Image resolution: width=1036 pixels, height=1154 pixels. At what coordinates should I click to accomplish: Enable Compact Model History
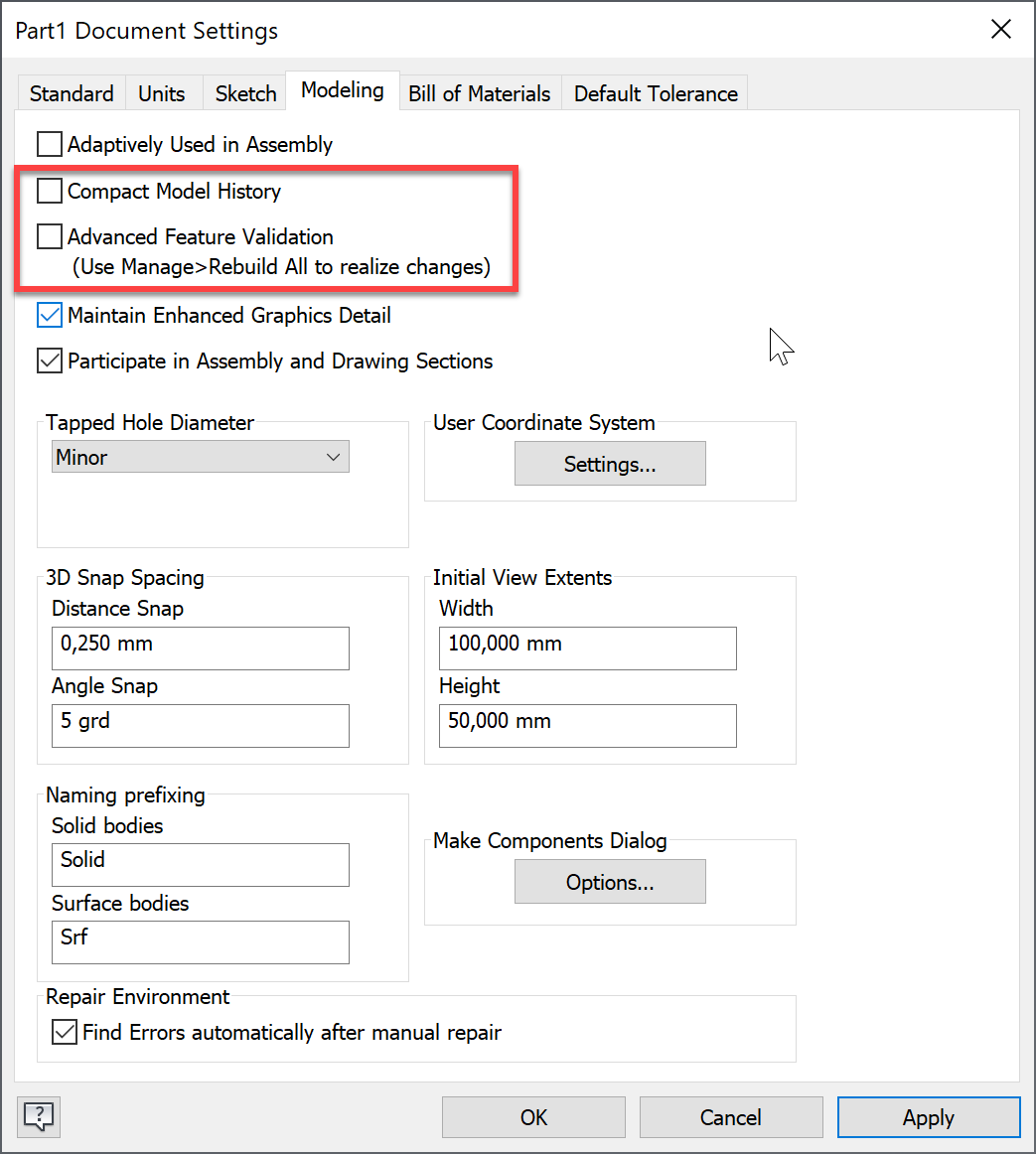click(x=49, y=191)
